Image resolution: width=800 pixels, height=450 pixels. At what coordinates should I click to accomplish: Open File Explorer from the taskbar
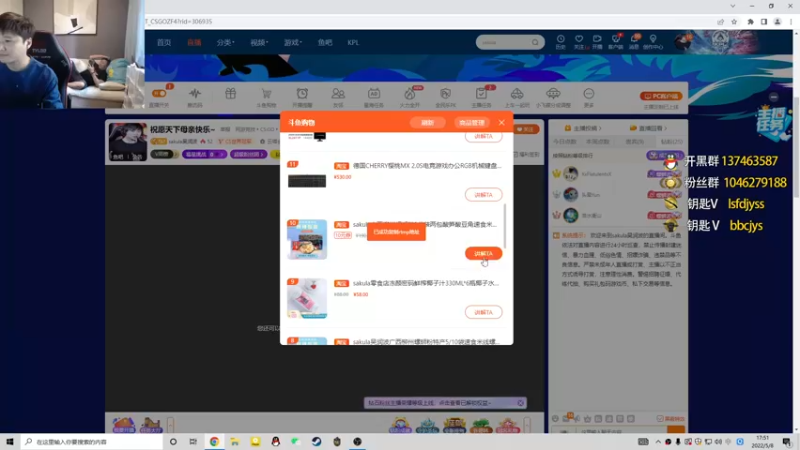point(235,441)
